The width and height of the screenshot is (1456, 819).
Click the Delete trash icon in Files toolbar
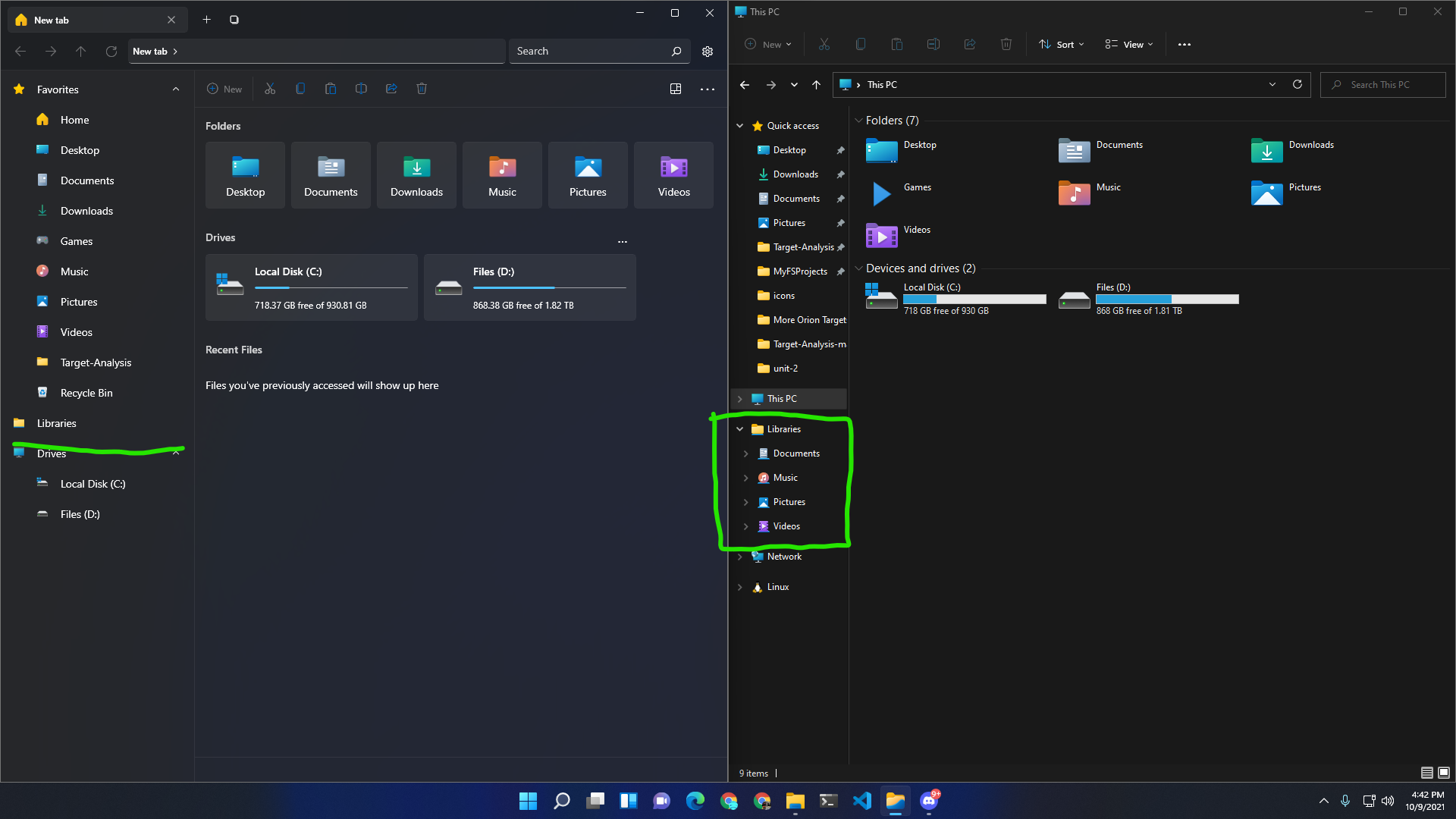coord(422,89)
